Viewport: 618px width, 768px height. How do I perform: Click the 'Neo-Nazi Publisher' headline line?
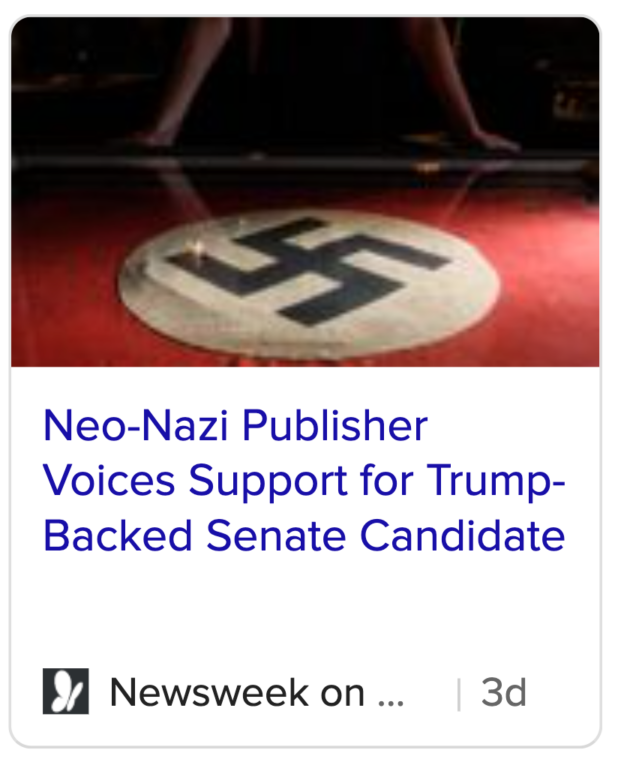pyautogui.click(x=236, y=426)
